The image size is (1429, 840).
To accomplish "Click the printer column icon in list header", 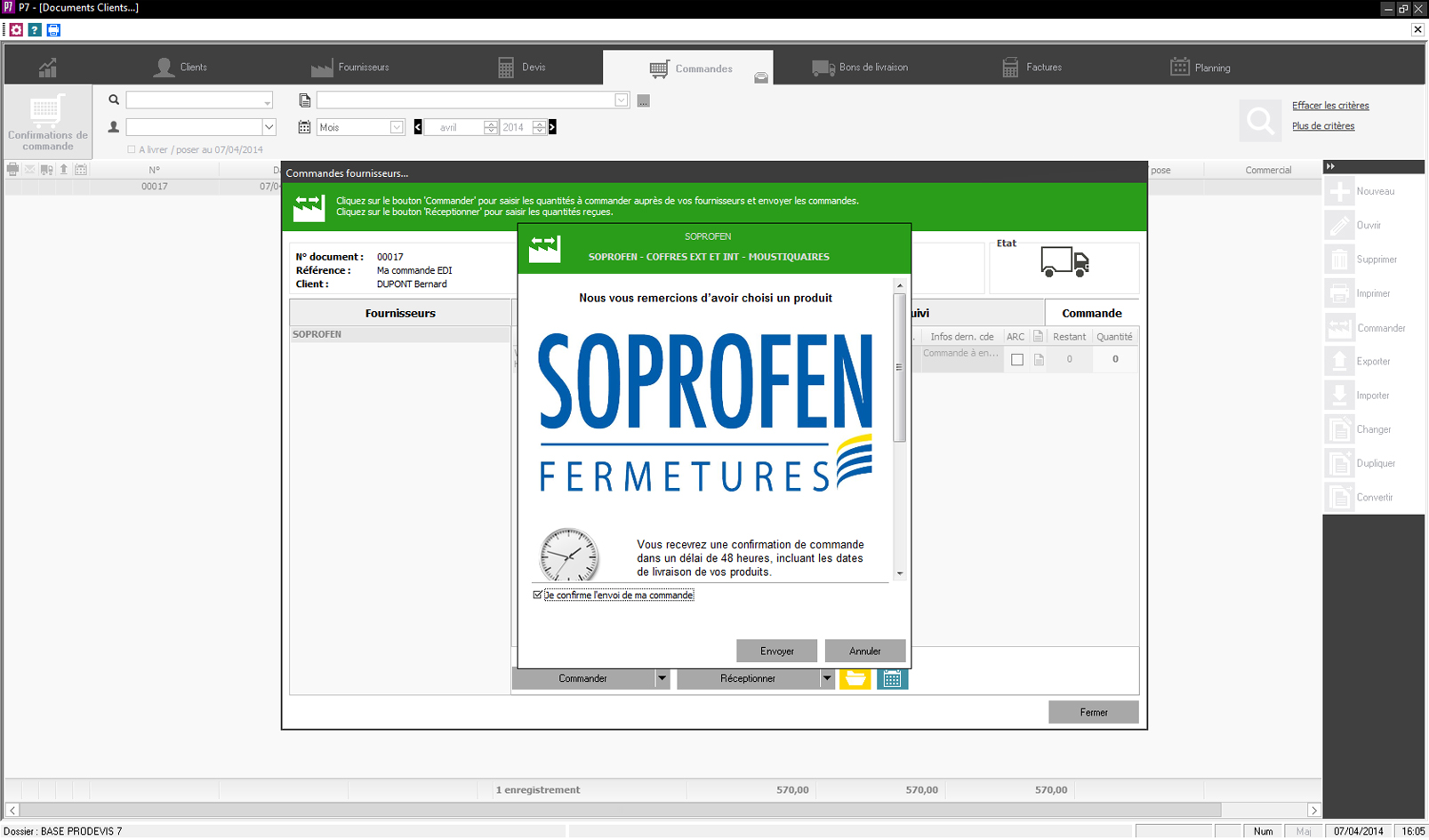I will (12, 169).
